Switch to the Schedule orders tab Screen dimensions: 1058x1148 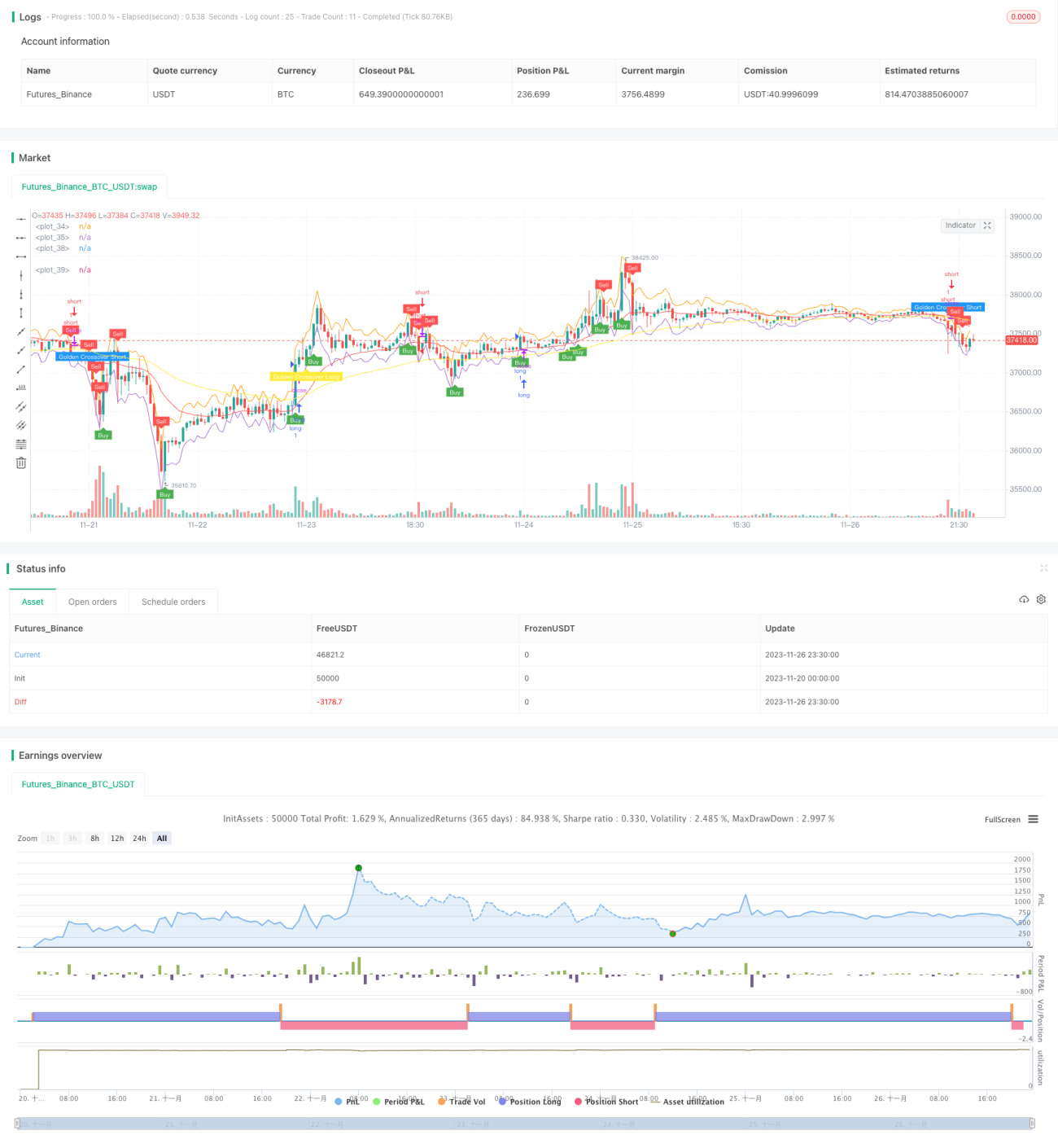173,602
